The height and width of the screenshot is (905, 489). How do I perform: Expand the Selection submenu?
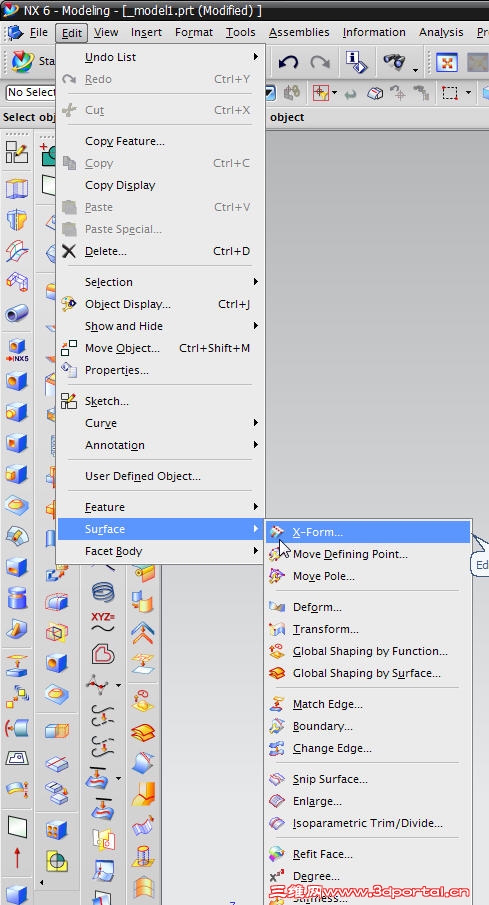[x=160, y=282]
